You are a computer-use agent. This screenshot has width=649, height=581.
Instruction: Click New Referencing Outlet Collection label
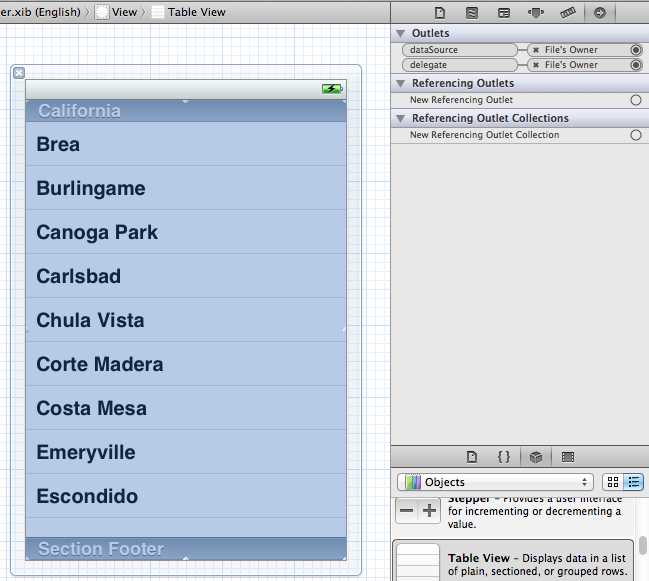click(x=484, y=135)
